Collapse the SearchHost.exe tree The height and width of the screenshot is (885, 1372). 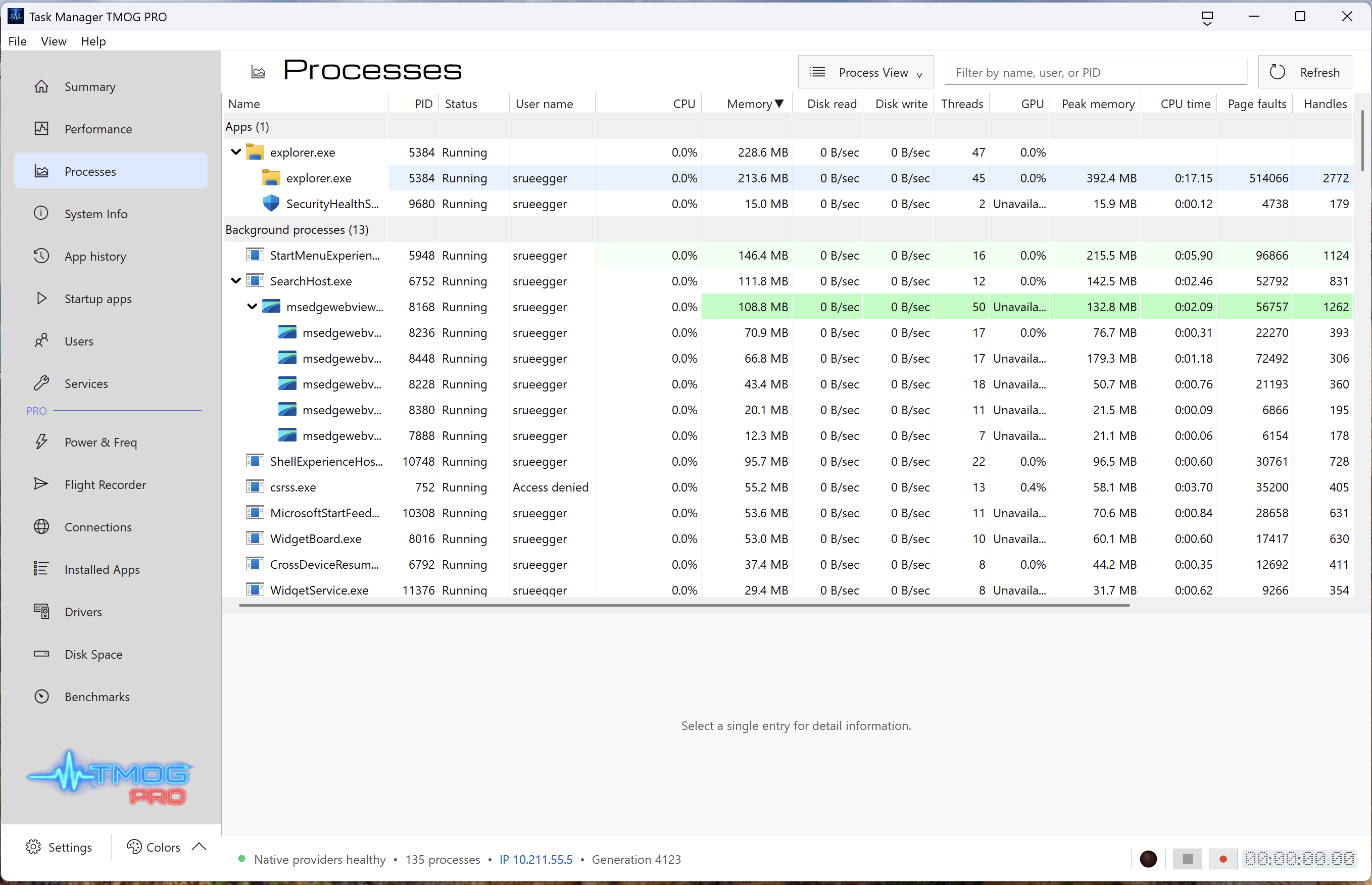tap(236, 281)
